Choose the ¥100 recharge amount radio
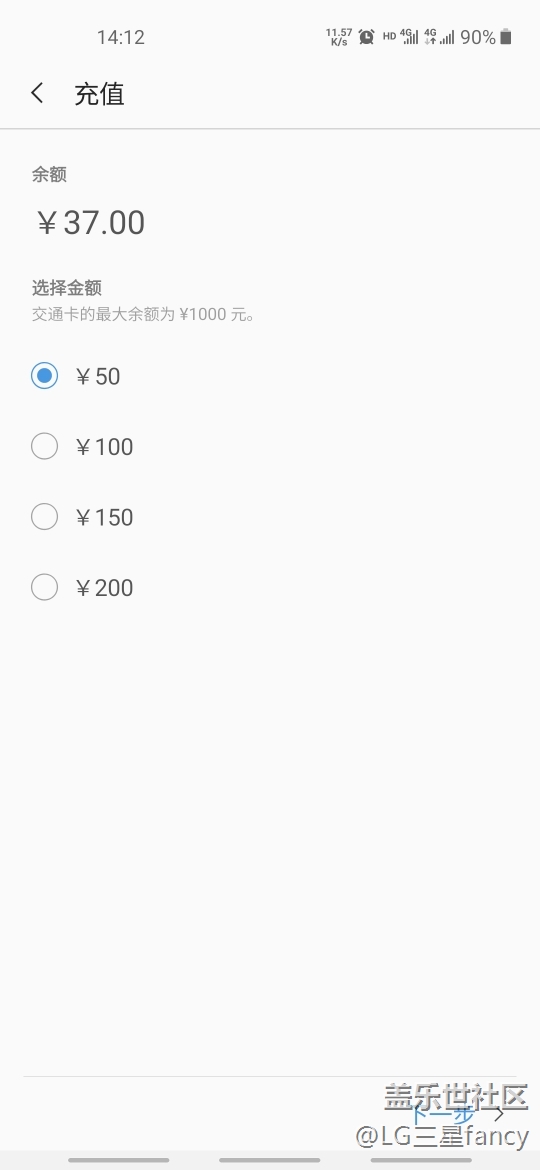The image size is (540, 1170). point(44,446)
